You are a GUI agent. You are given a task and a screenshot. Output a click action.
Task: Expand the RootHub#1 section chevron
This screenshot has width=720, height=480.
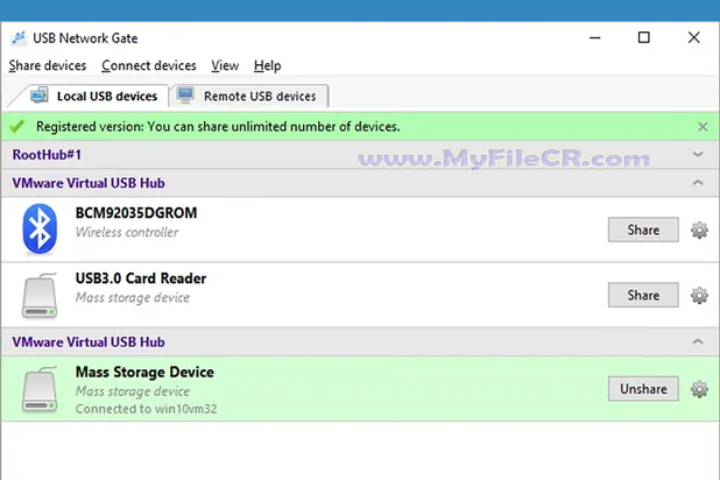698,154
